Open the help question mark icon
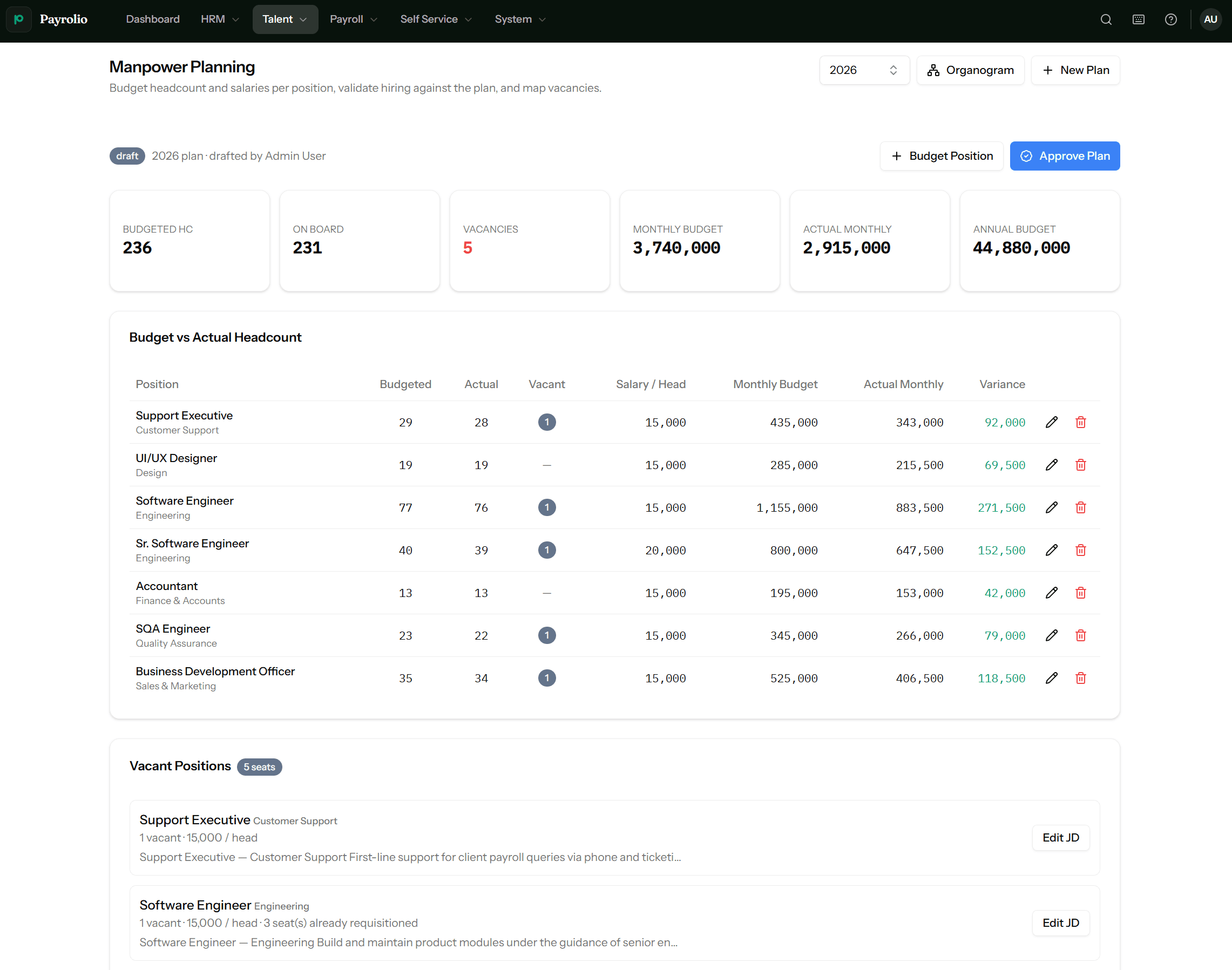The image size is (1232, 970). [1170, 19]
